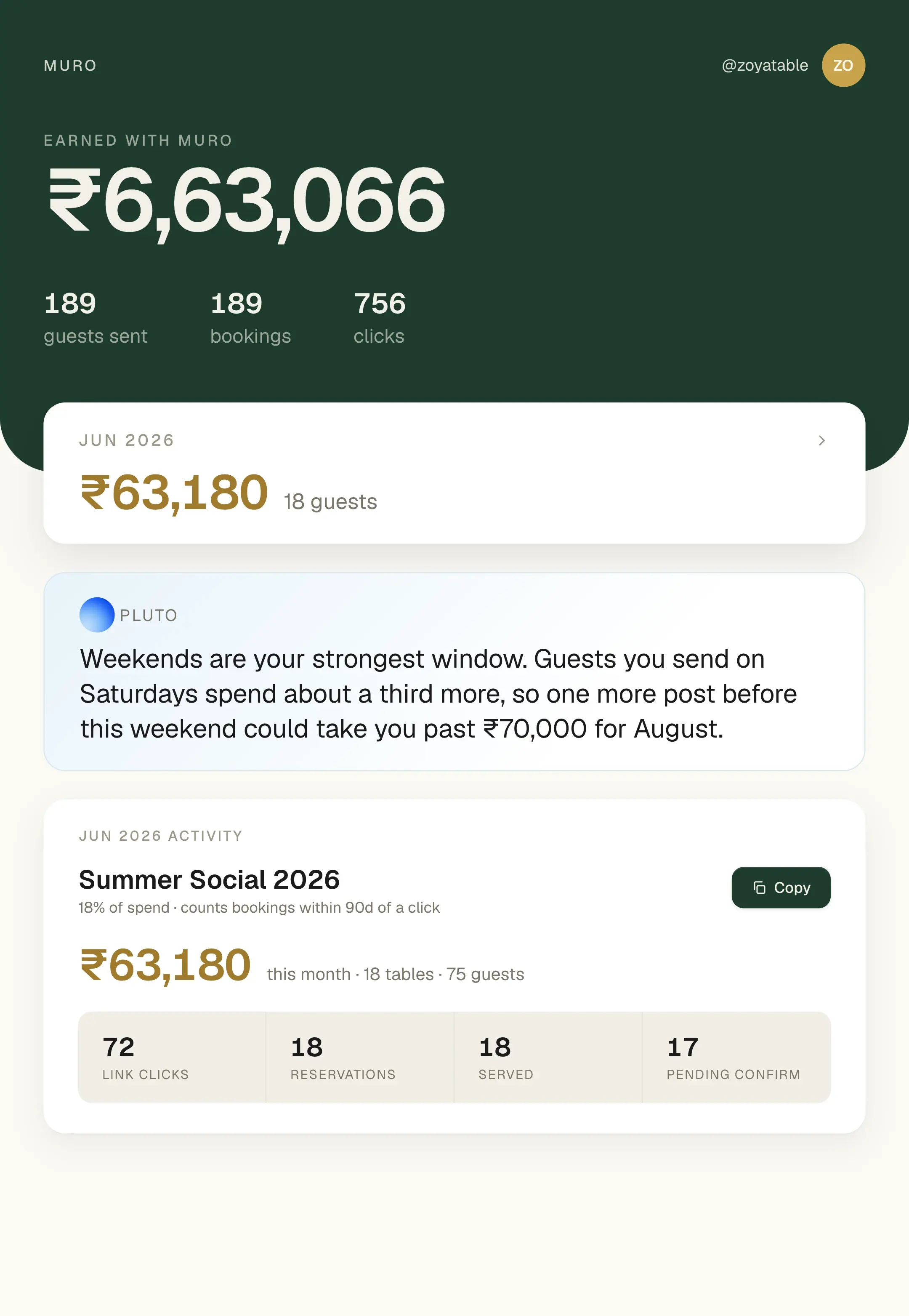Click the Pluto weekend insight message
The image size is (909, 1316).
click(x=438, y=694)
